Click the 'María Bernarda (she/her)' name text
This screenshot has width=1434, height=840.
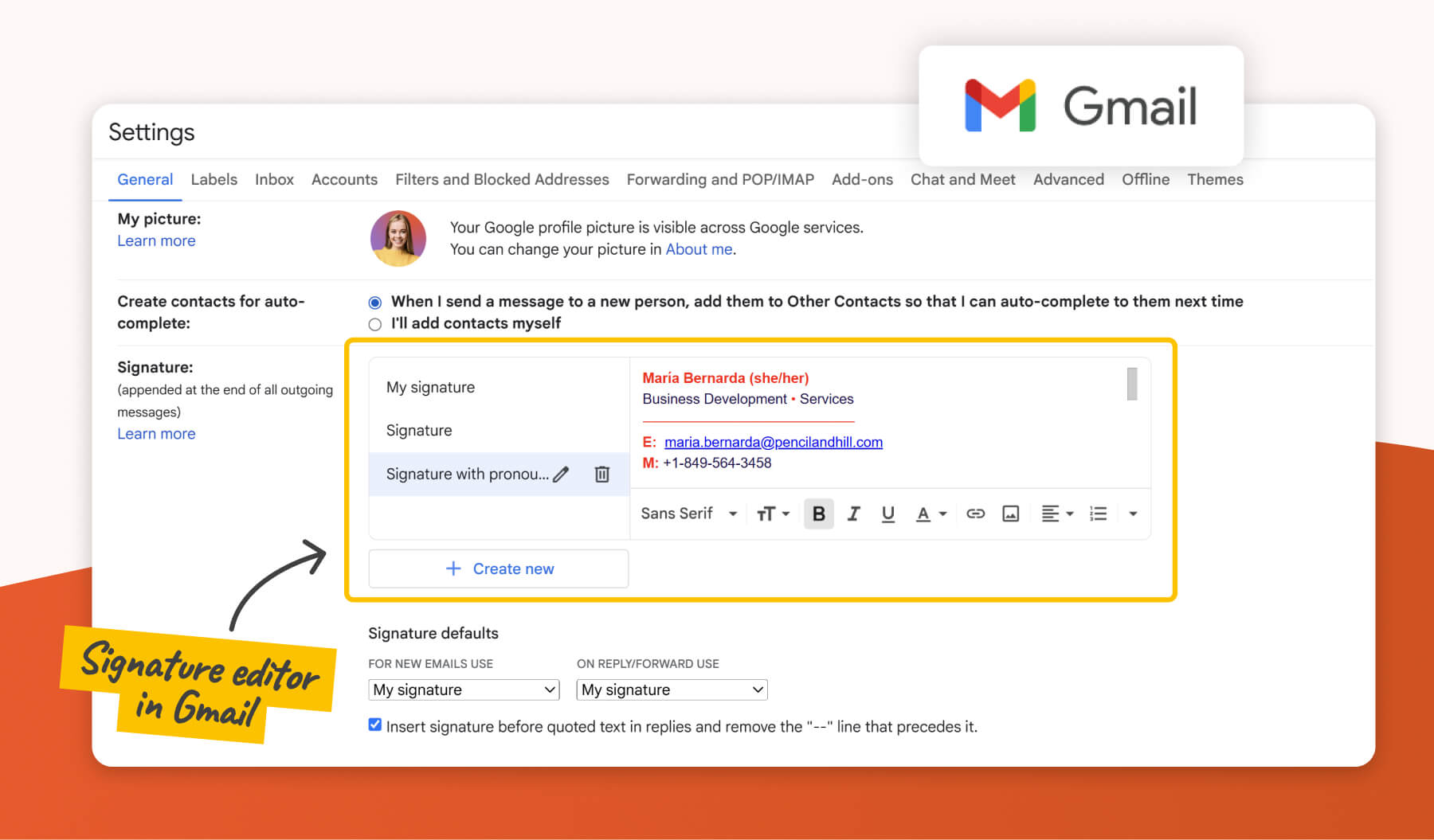pyautogui.click(x=725, y=378)
